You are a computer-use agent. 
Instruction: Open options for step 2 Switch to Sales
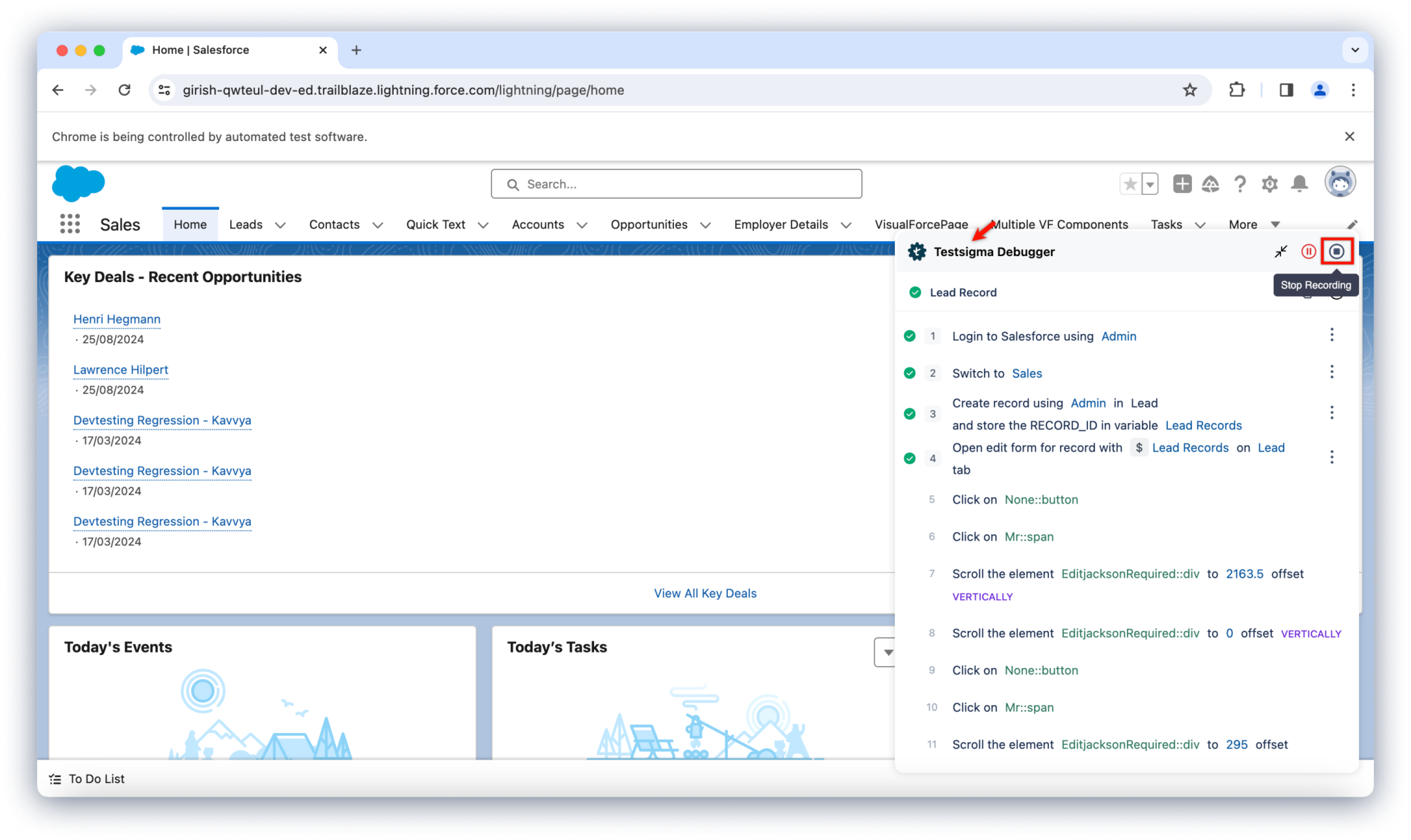point(1332,372)
